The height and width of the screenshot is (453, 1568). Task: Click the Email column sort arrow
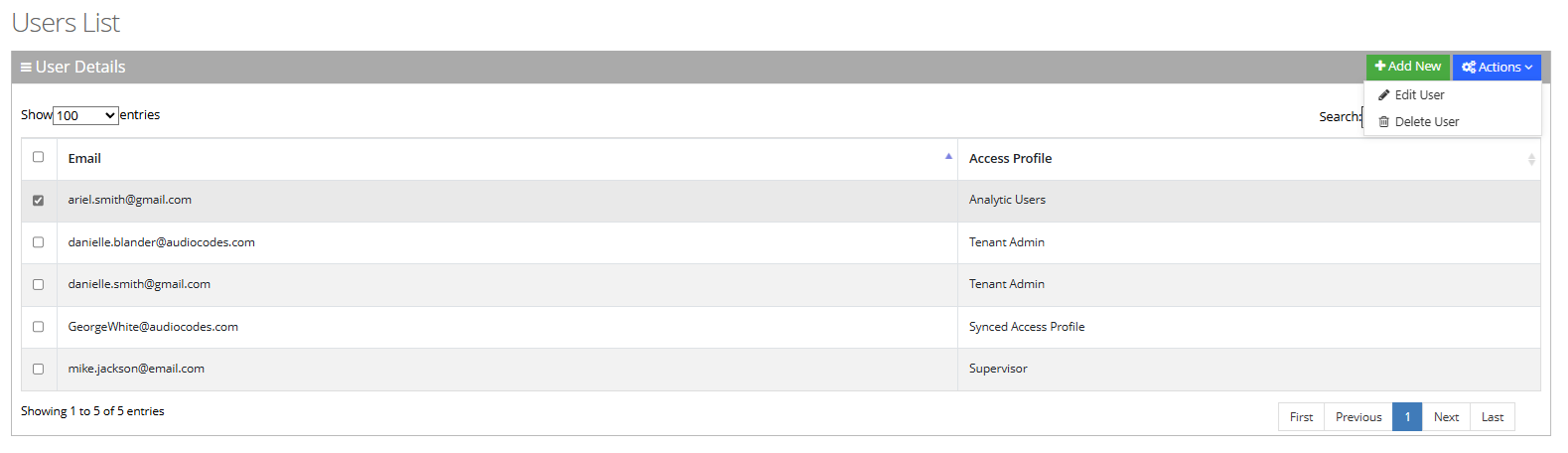(948, 157)
